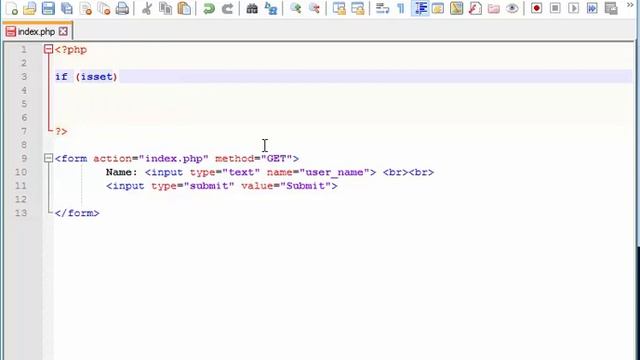Image resolution: width=640 pixels, height=360 pixels.
Task: Toggle synchronize vertical scrolling
Action: coord(339,8)
